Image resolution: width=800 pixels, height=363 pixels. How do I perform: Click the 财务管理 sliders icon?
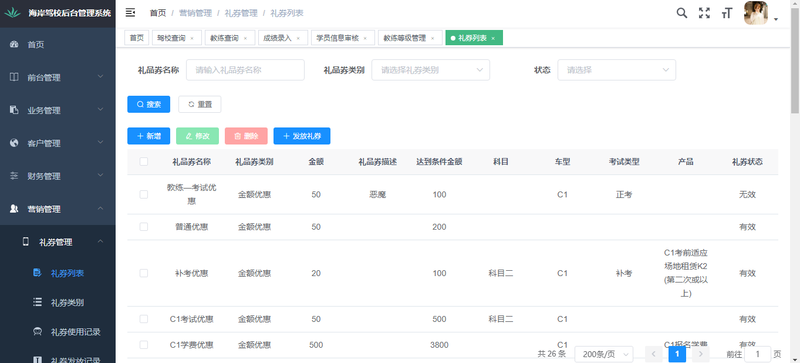[x=14, y=176]
